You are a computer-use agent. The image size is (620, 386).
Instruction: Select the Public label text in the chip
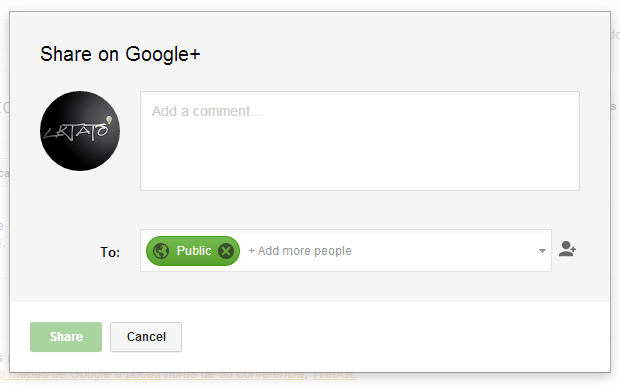pos(194,251)
